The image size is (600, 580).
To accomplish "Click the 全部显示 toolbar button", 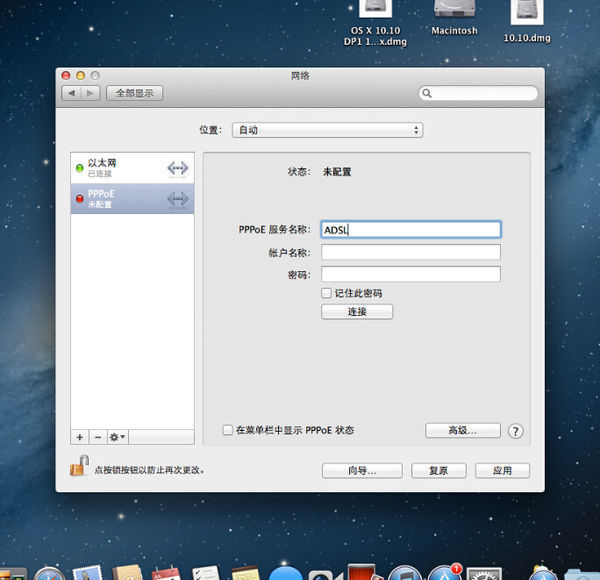I will 135,93.
